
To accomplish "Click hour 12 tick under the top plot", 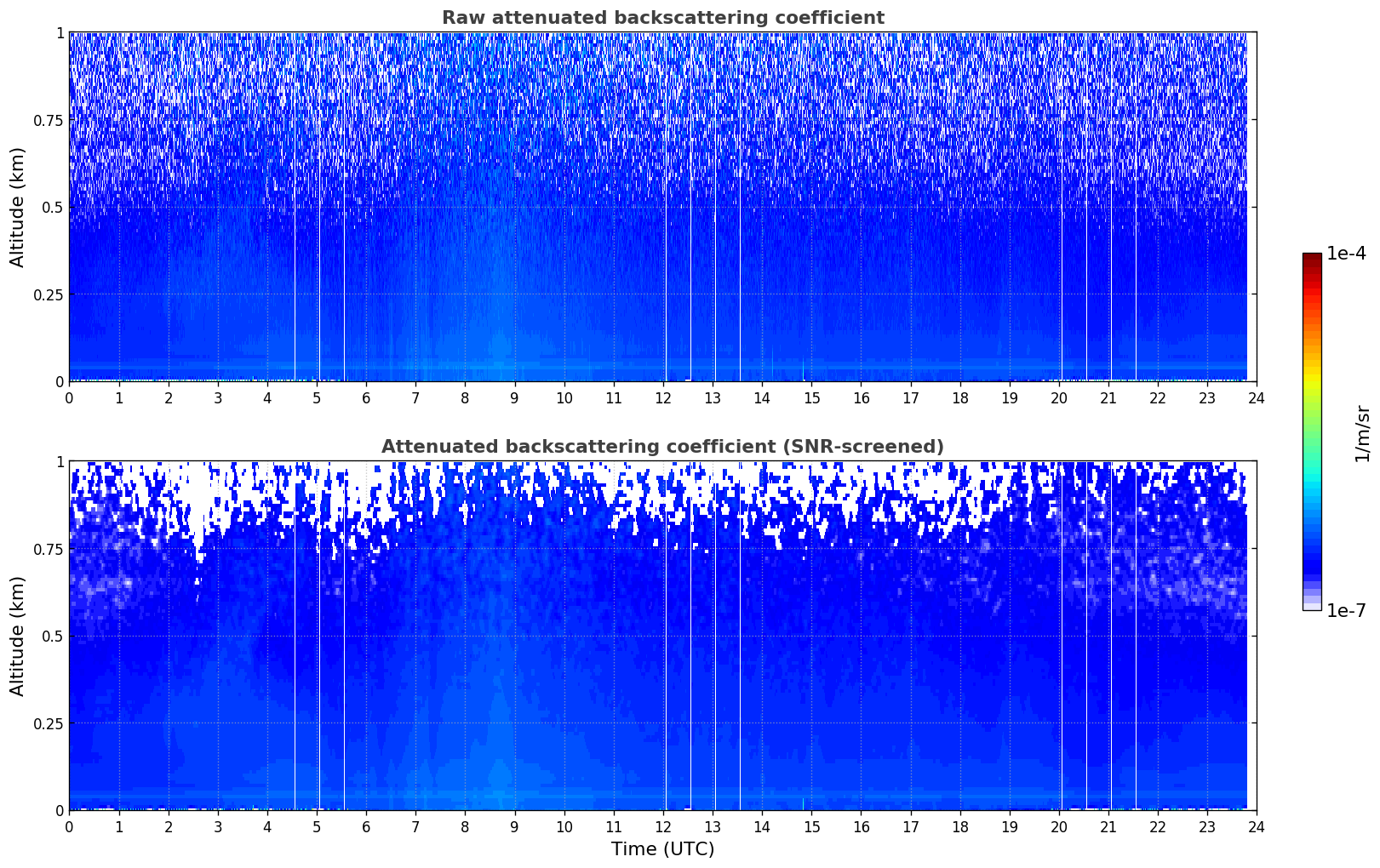I will [x=663, y=397].
